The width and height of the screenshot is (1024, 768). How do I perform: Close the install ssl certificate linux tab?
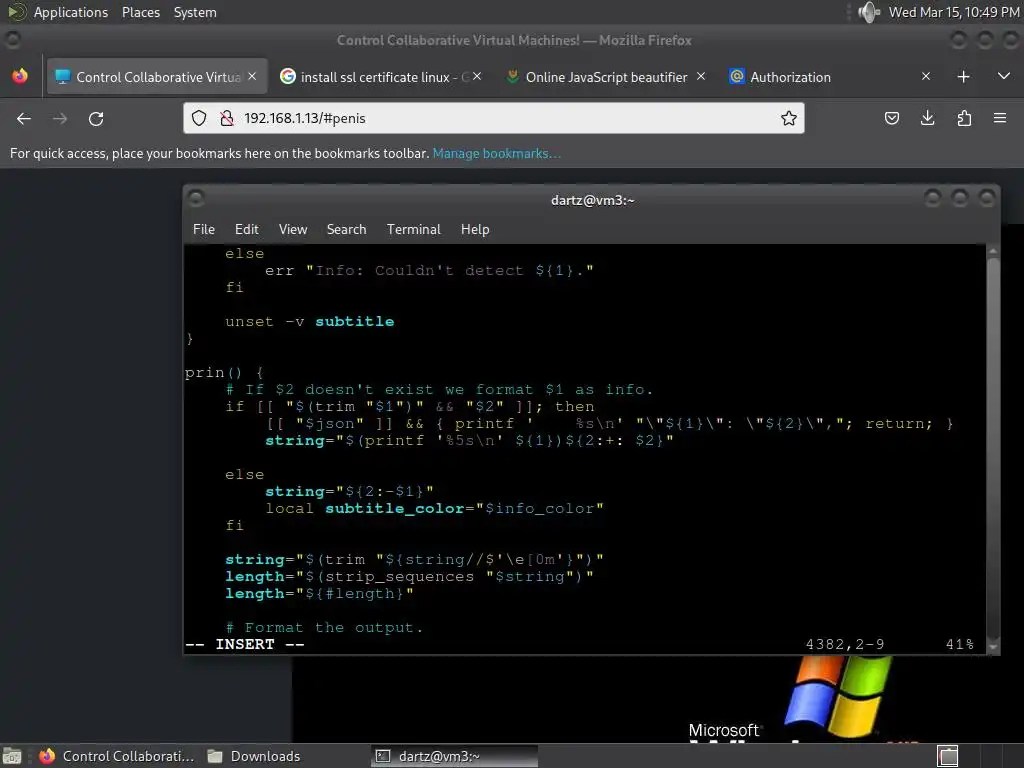(x=477, y=76)
